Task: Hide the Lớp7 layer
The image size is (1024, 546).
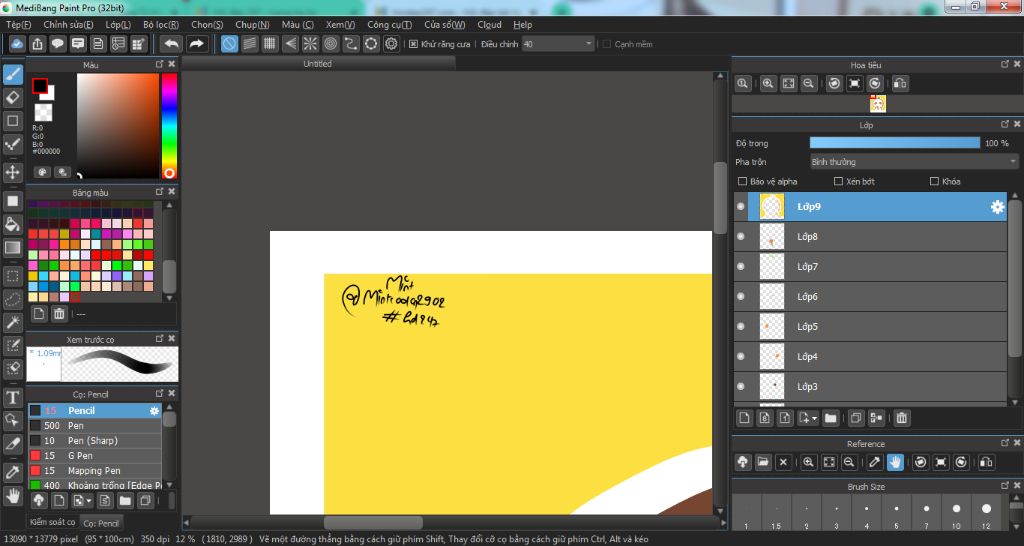Action: pyautogui.click(x=741, y=266)
